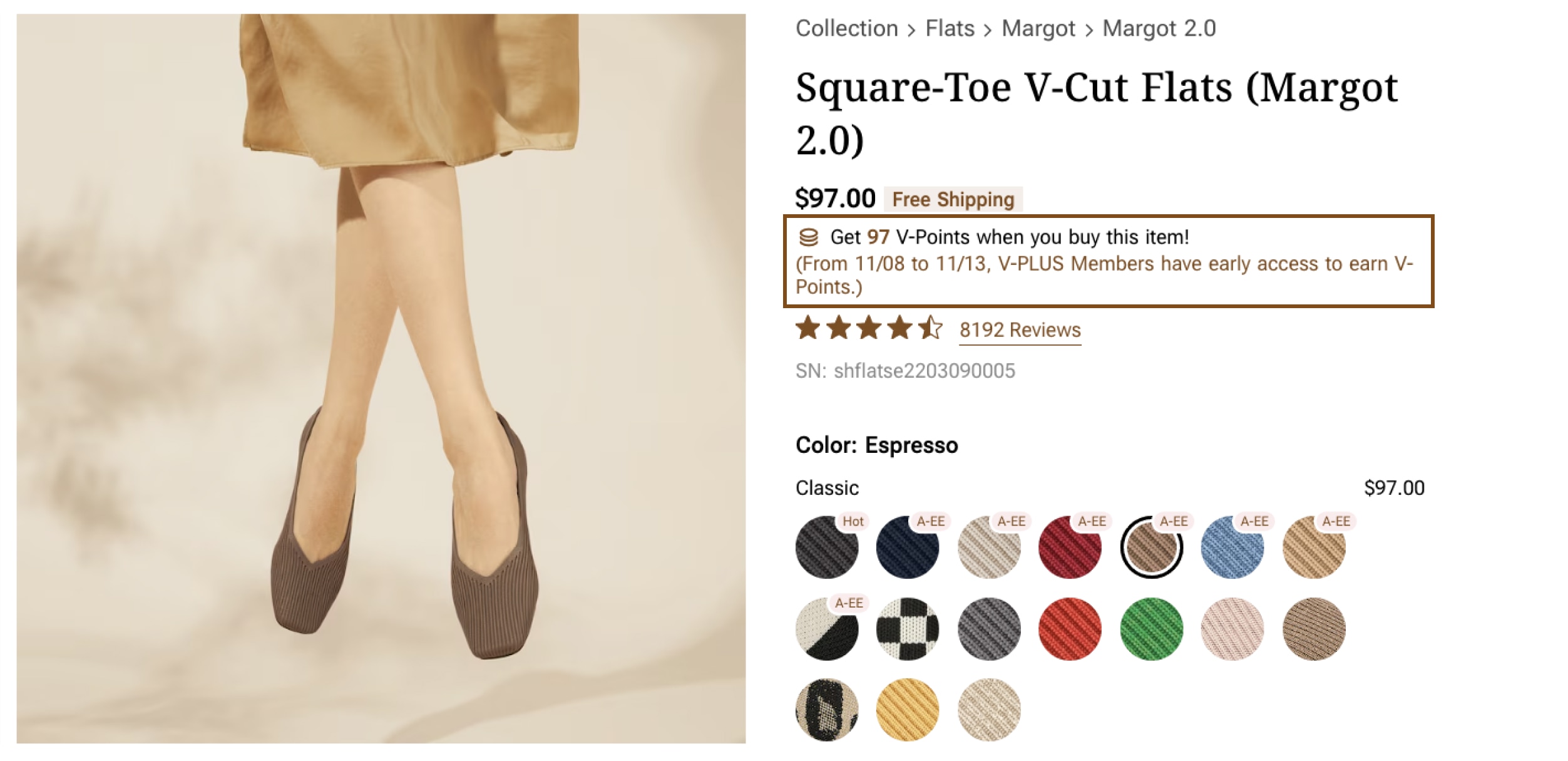The width and height of the screenshot is (1568, 761).
Task: Click the selected Espresso color swatch
Action: click(x=1151, y=547)
